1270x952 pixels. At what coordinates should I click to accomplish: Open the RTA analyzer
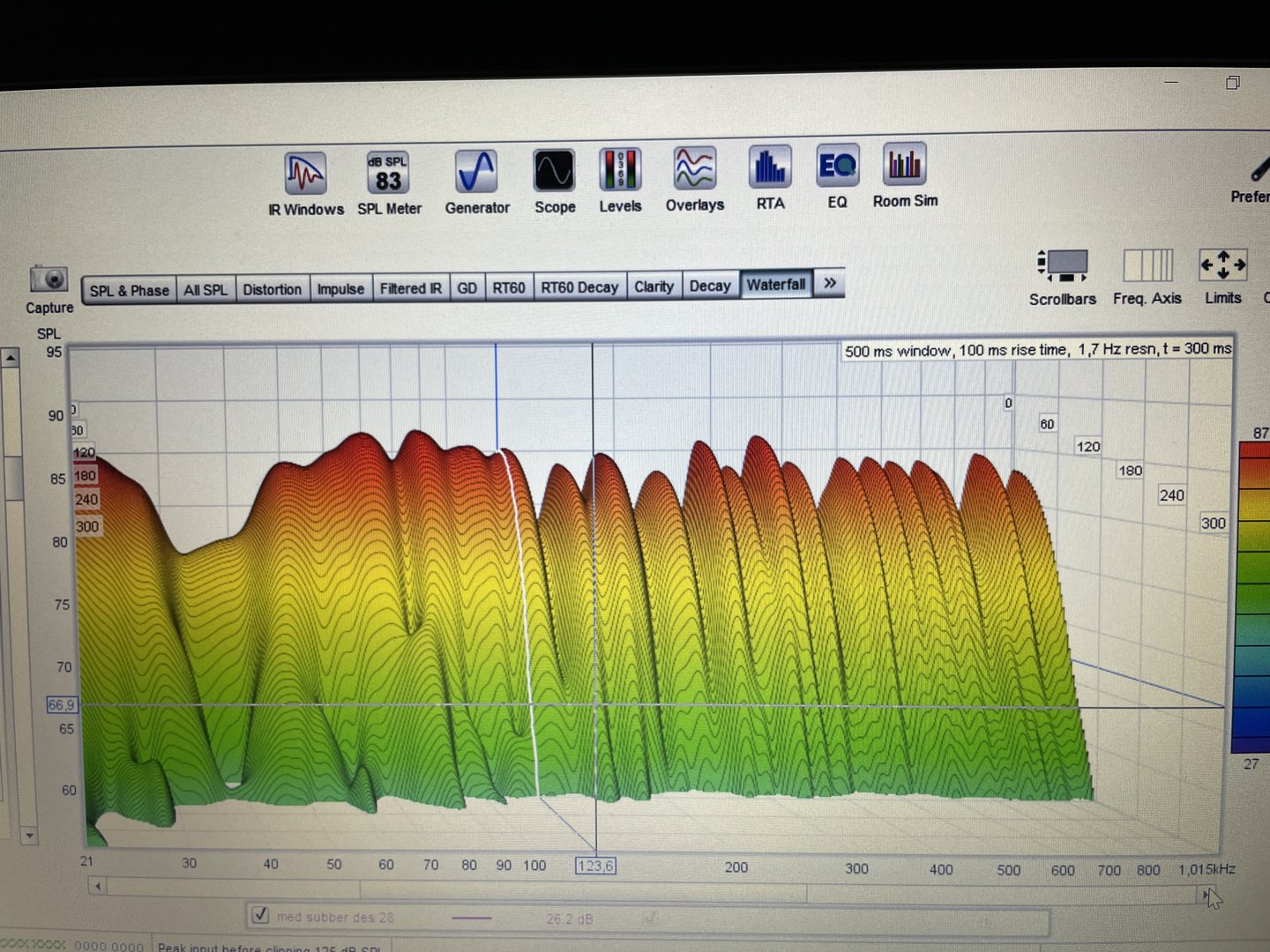click(770, 178)
